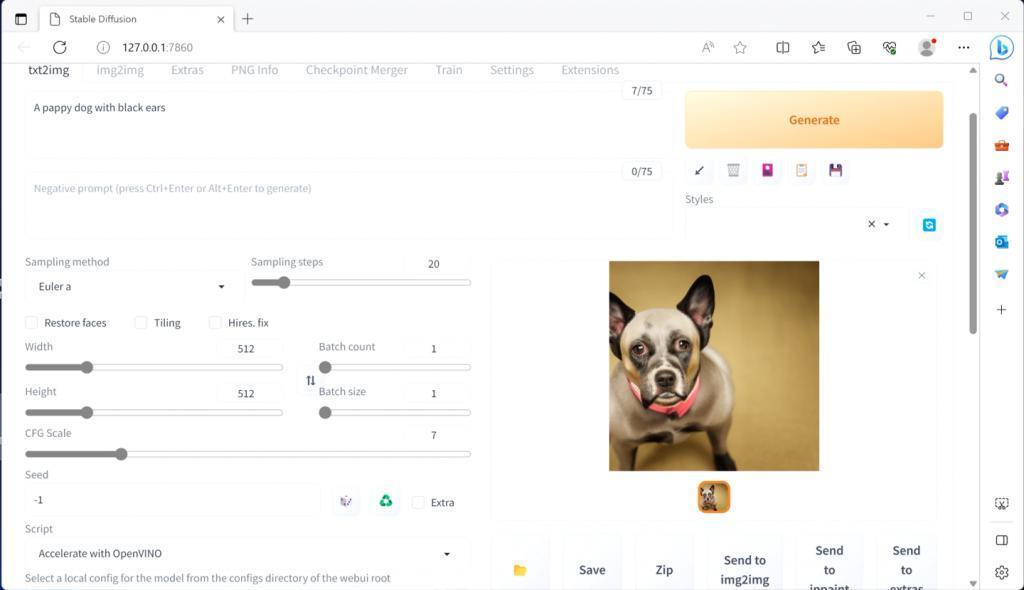Enable the Restore faces checkbox
Viewport: 1024px width, 590px height.
point(32,323)
